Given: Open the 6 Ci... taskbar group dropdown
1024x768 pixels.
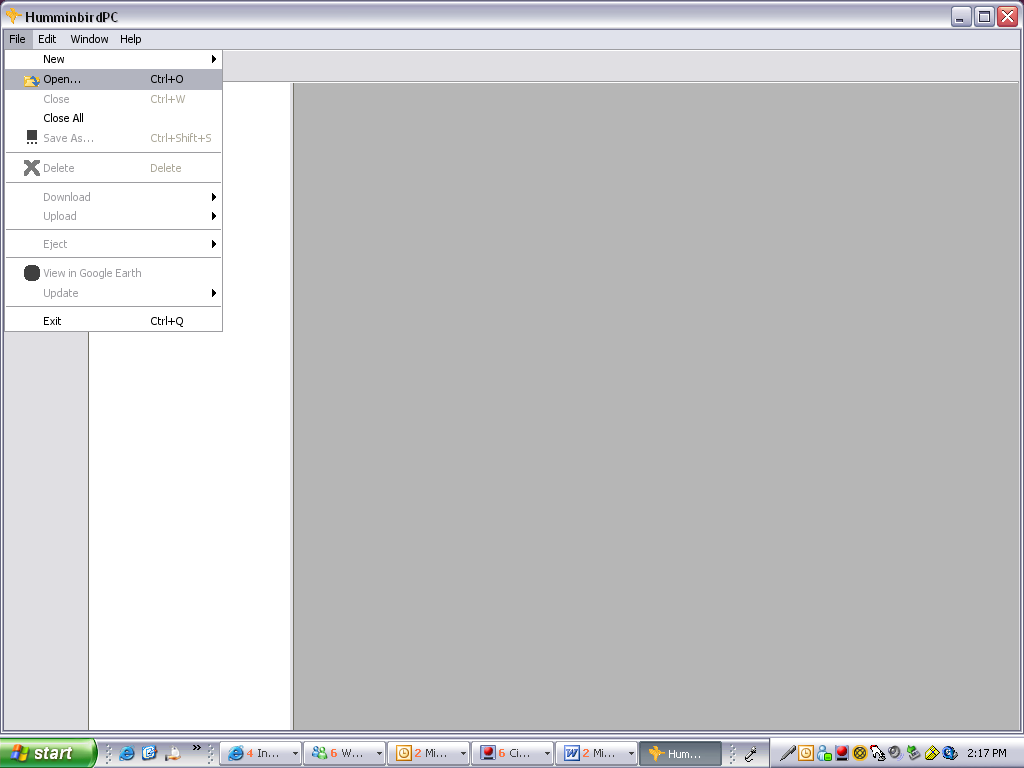Looking at the screenshot, I should 547,754.
